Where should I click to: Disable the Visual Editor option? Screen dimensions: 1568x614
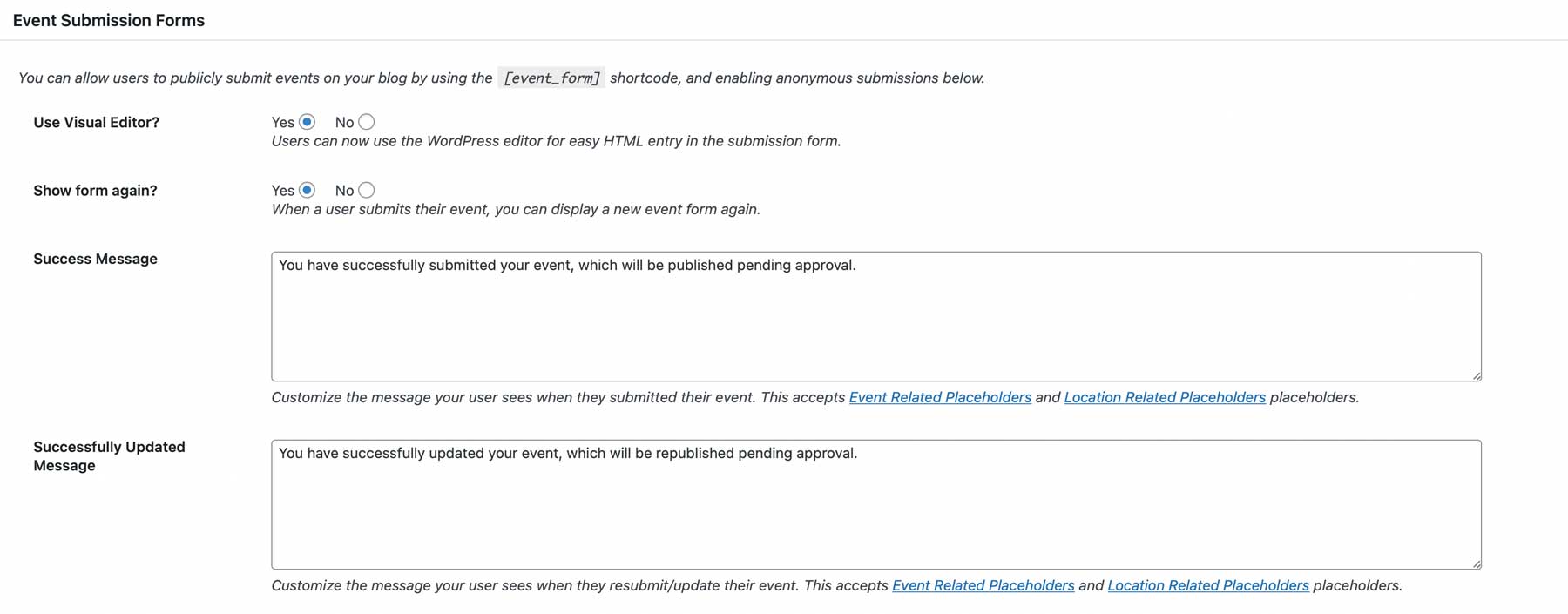[x=365, y=122]
